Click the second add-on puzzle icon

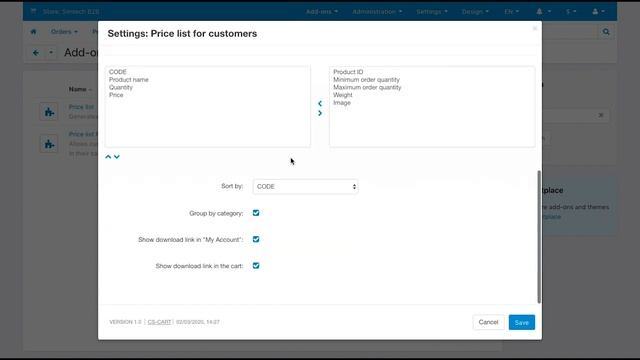[x=49, y=144]
